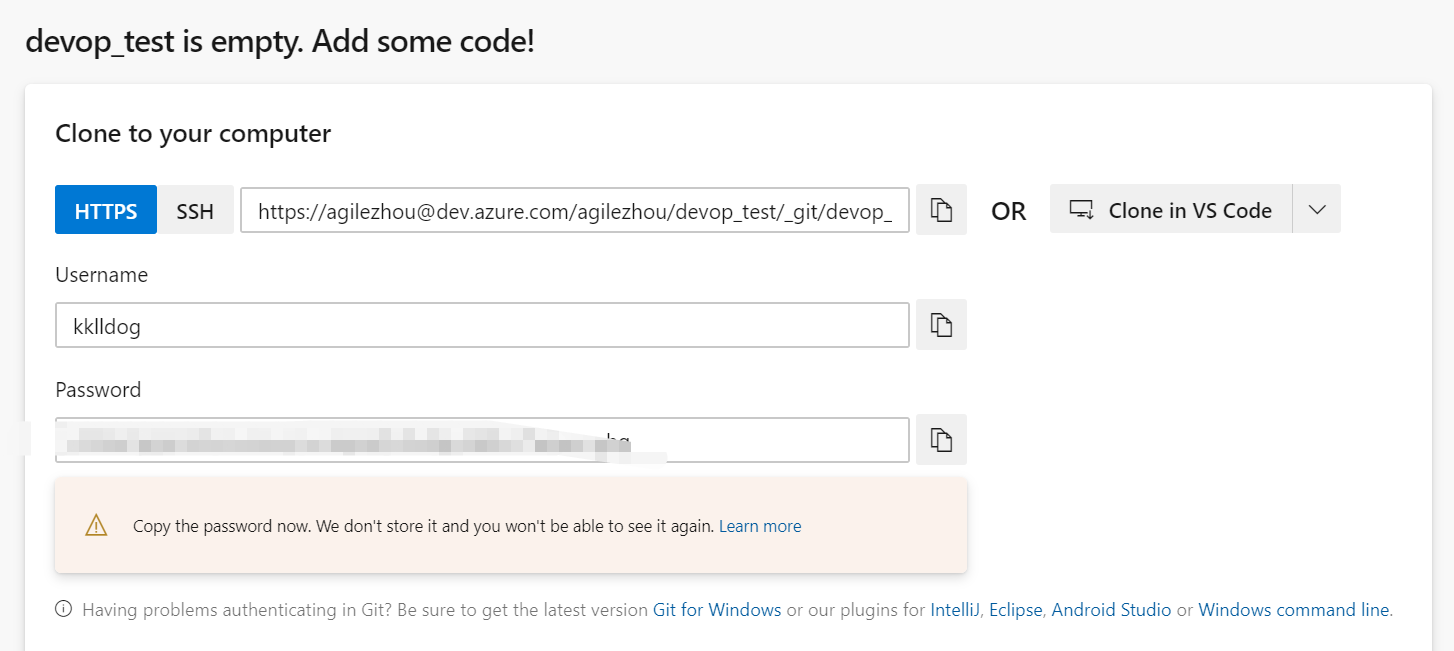Click the warning triangle icon
The height and width of the screenshot is (651, 1454).
pyautogui.click(x=96, y=525)
